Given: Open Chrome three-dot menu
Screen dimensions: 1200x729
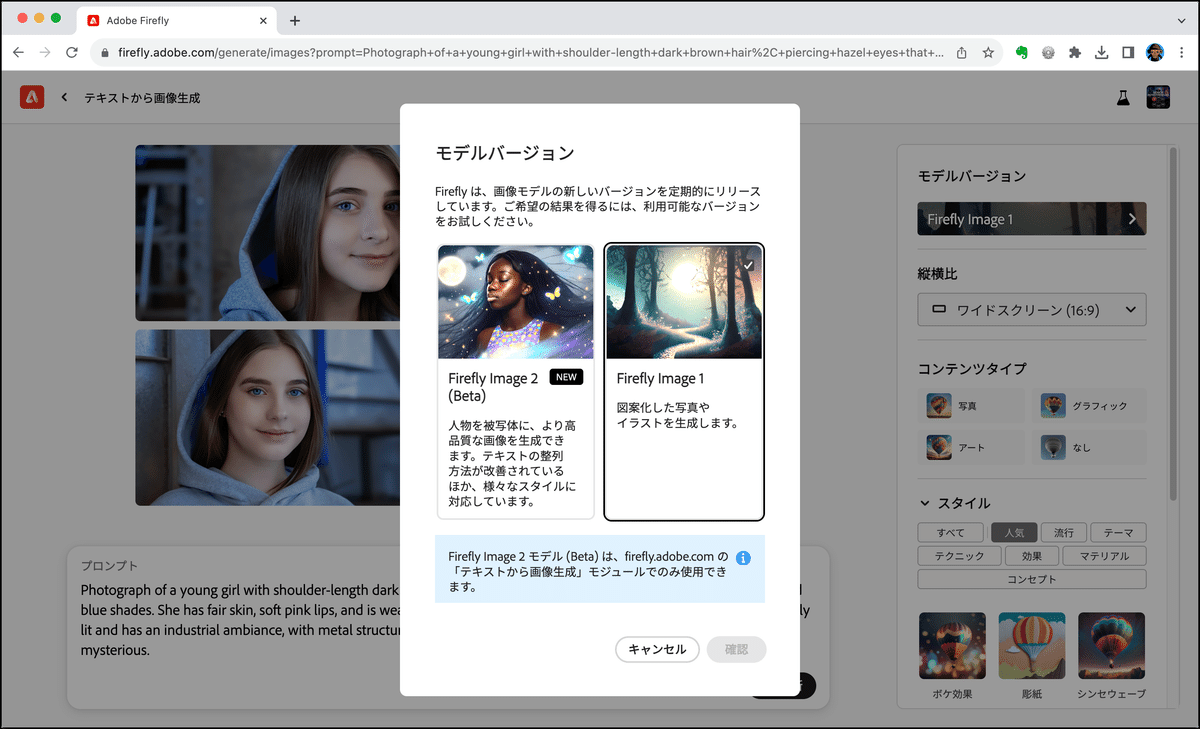Looking at the screenshot, I should pyautogui.click(x=1181, y=52).
